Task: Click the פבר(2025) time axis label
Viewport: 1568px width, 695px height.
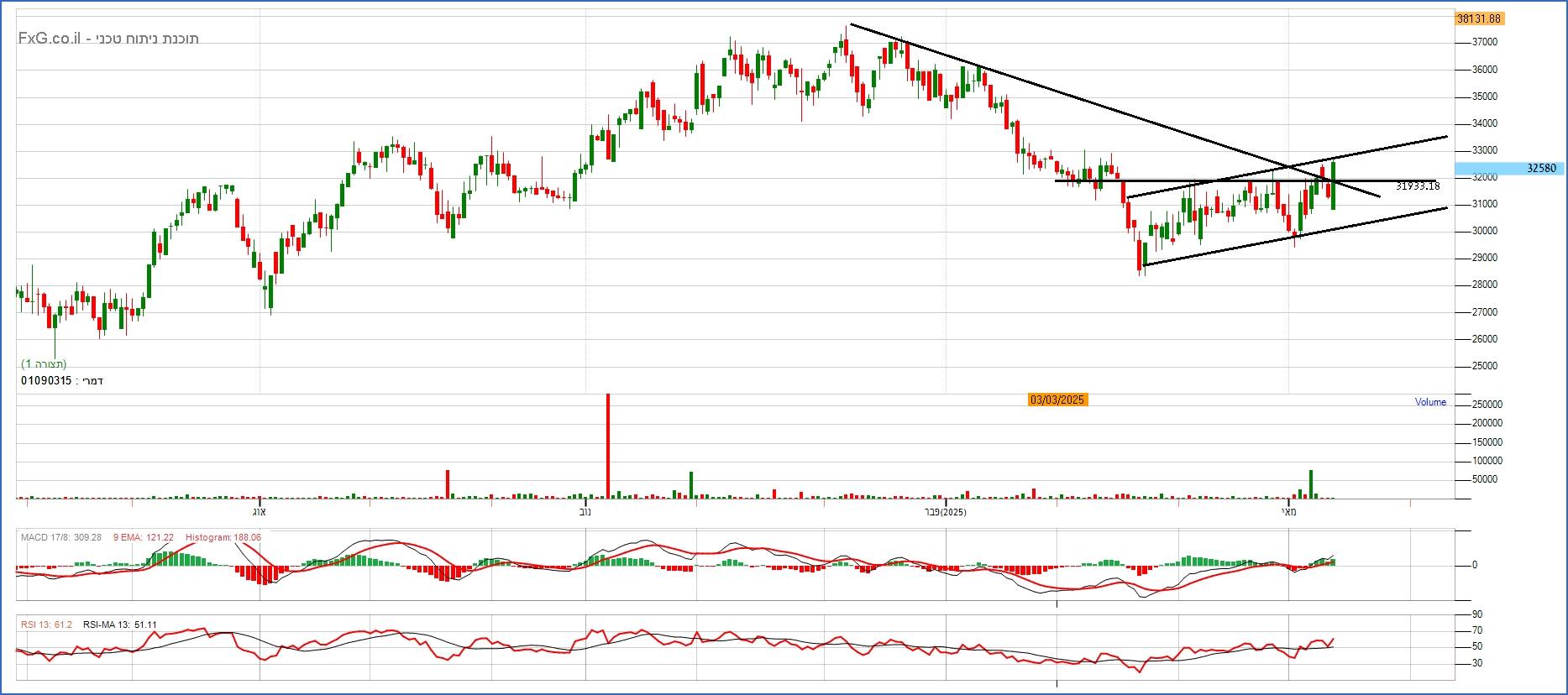Action: click(x=946, y=511)
